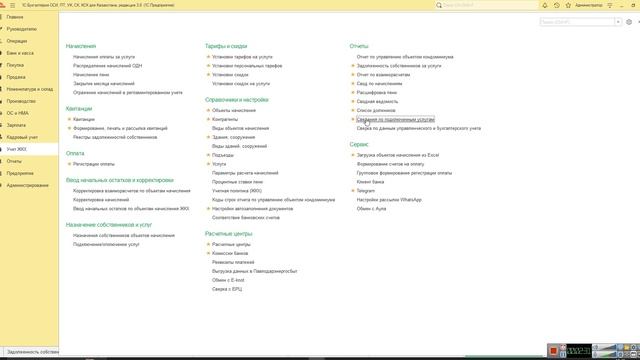The height and width of the screenshot is (360, 640).
Task: Open Расшифровка пени report
Action: click(377, 93)
